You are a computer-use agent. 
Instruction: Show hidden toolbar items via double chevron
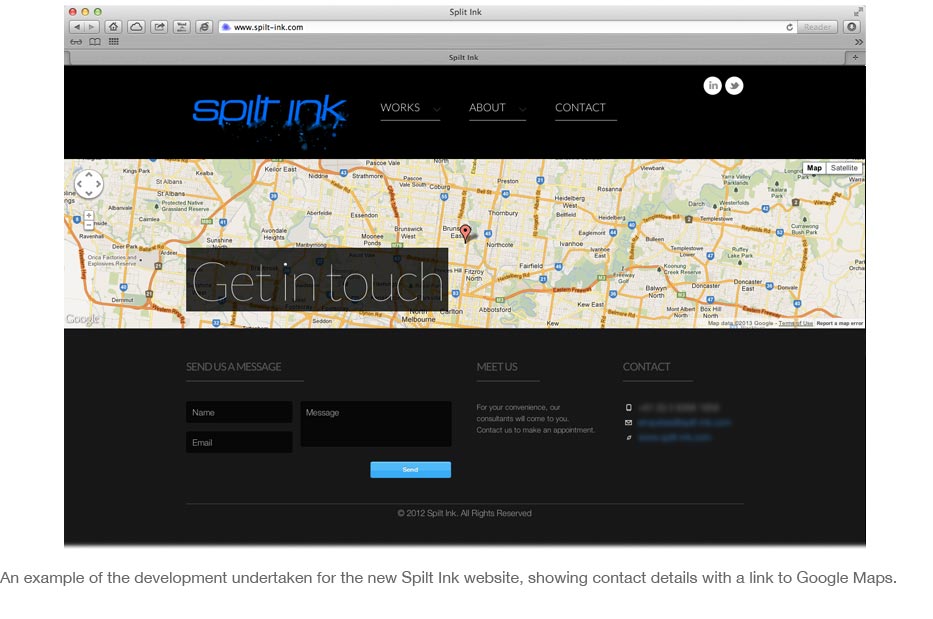(858, 42)
